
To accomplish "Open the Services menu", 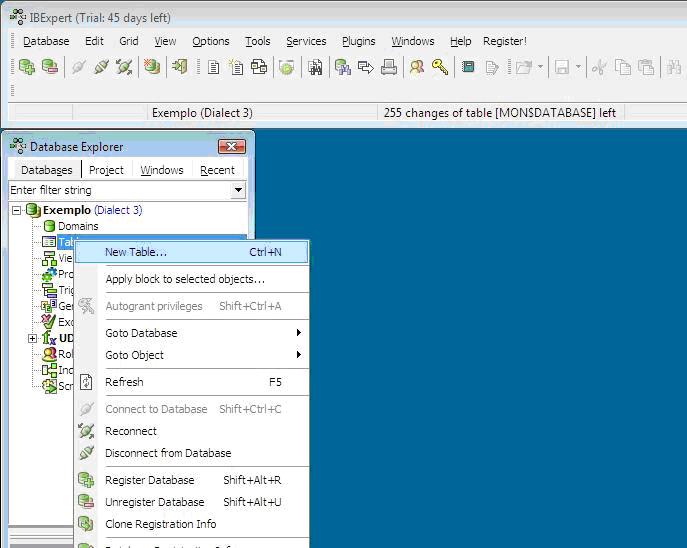I will 306,41.
